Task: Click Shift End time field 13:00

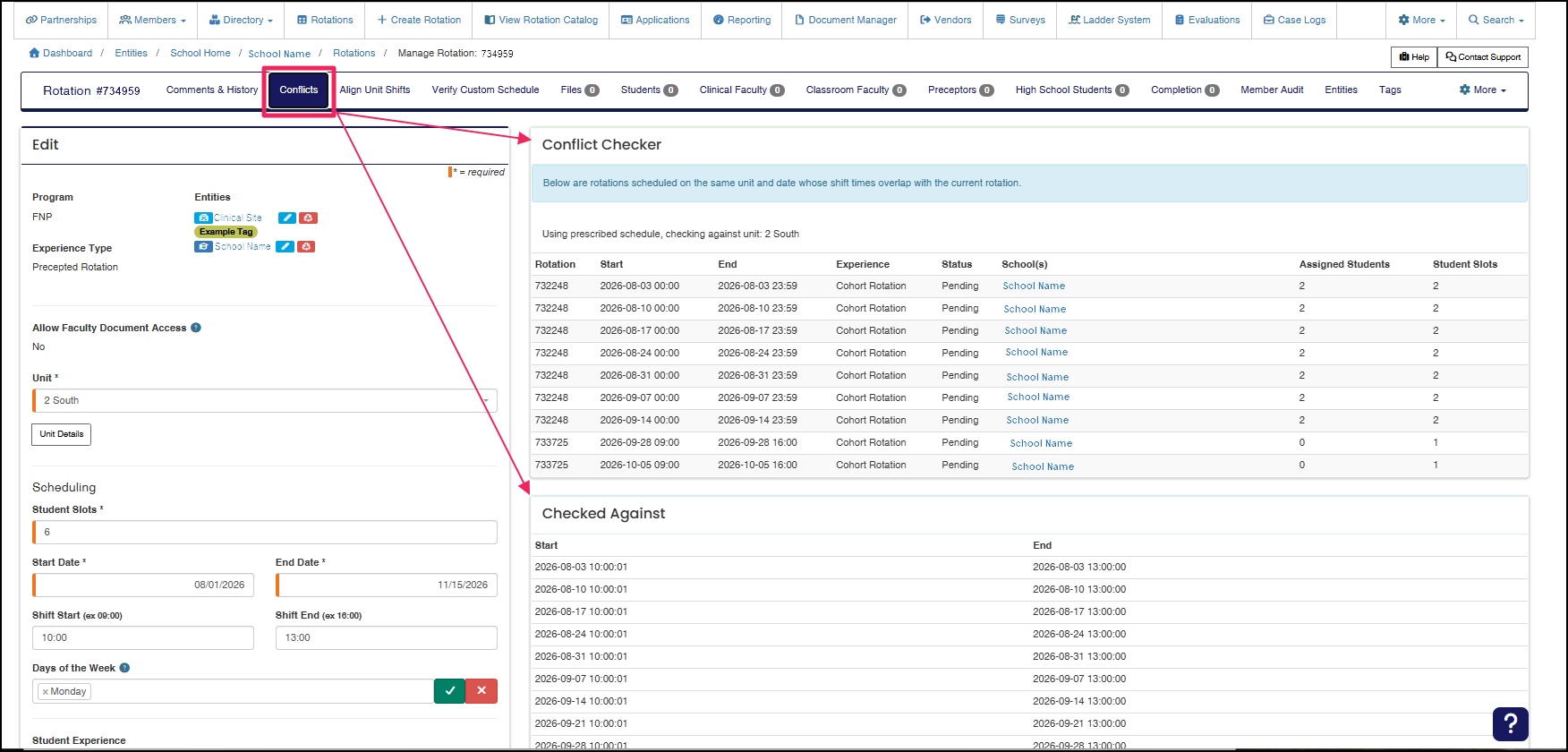Action: click(x=387, y=637)
